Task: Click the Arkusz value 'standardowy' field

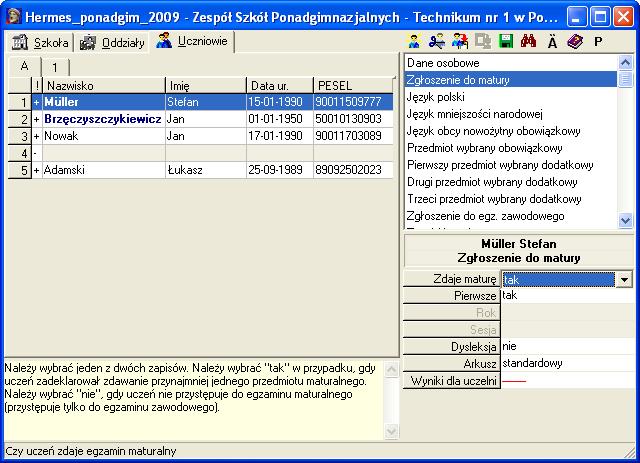Action: click(567, 363)
